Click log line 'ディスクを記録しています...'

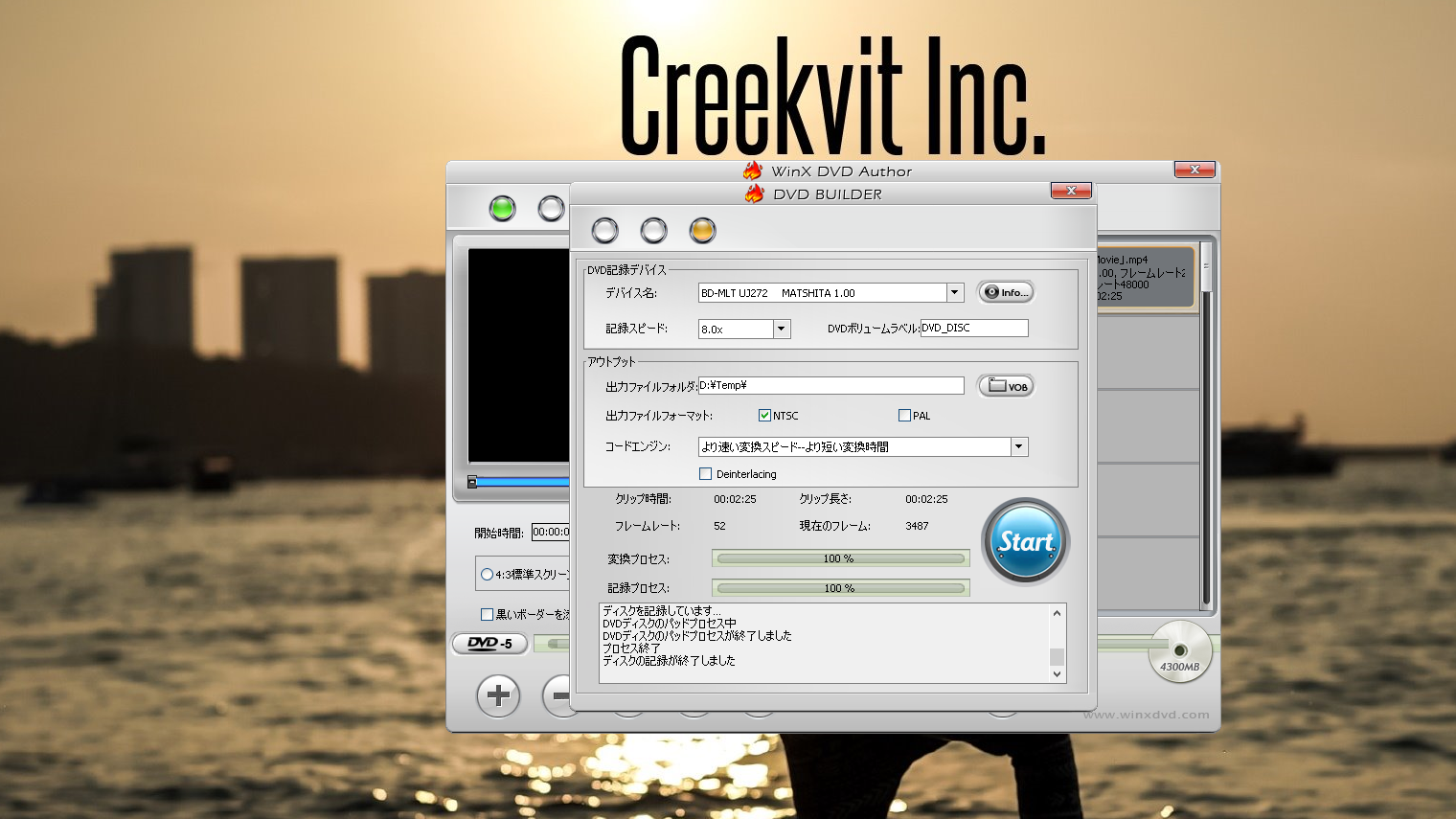tap(662, 611)
